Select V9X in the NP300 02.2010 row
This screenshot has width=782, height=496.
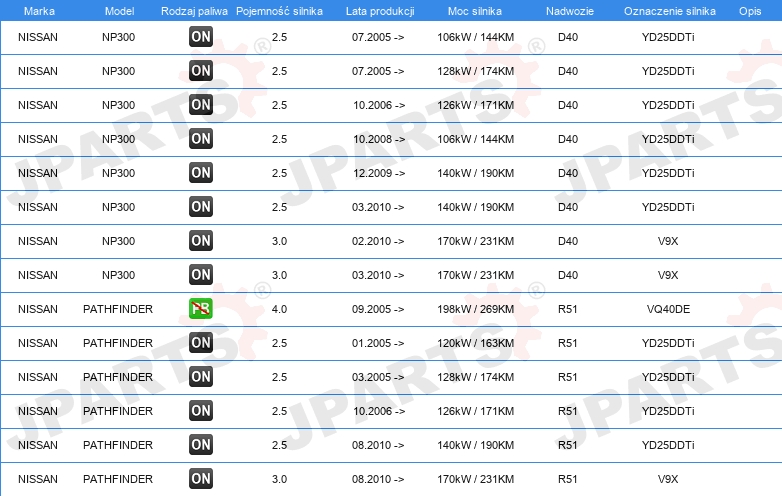point(668,241)
